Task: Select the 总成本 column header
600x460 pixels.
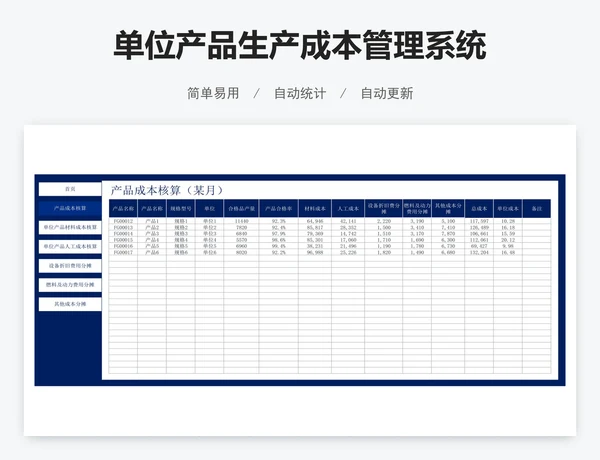Action: pyautogui.click(x=479, y=209)
